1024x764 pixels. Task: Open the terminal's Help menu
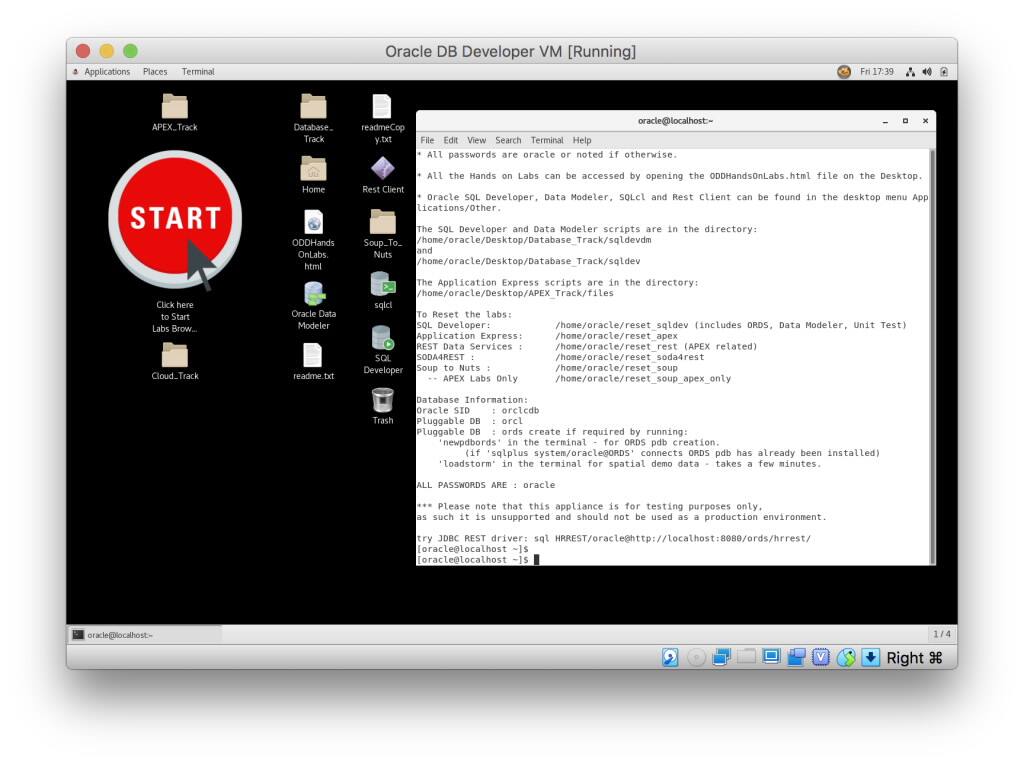[582, 141]
